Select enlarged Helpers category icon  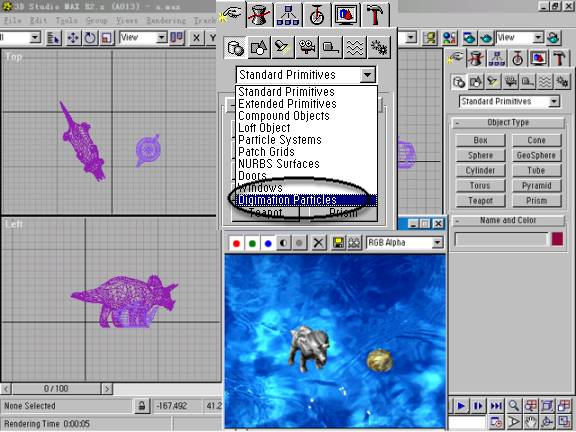(x=331, y=47)
